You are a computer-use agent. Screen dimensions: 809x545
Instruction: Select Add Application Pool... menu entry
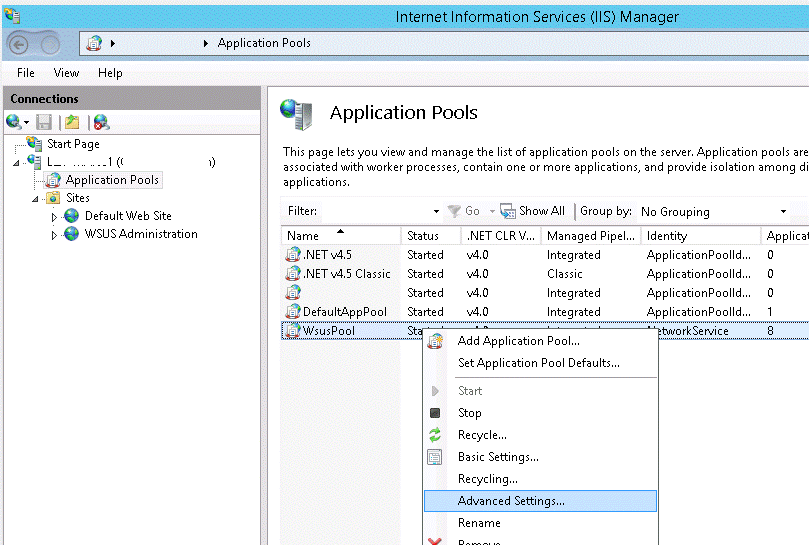click(x=540, y=341)
